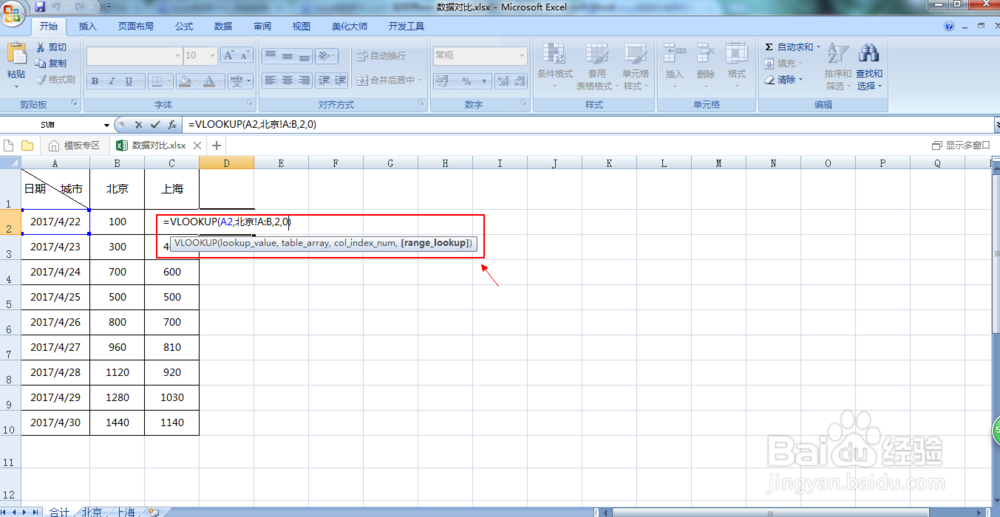Switch to the 页面布局 ribbon tab
The width and height of the screenshot is (1000, 517).
136,26
